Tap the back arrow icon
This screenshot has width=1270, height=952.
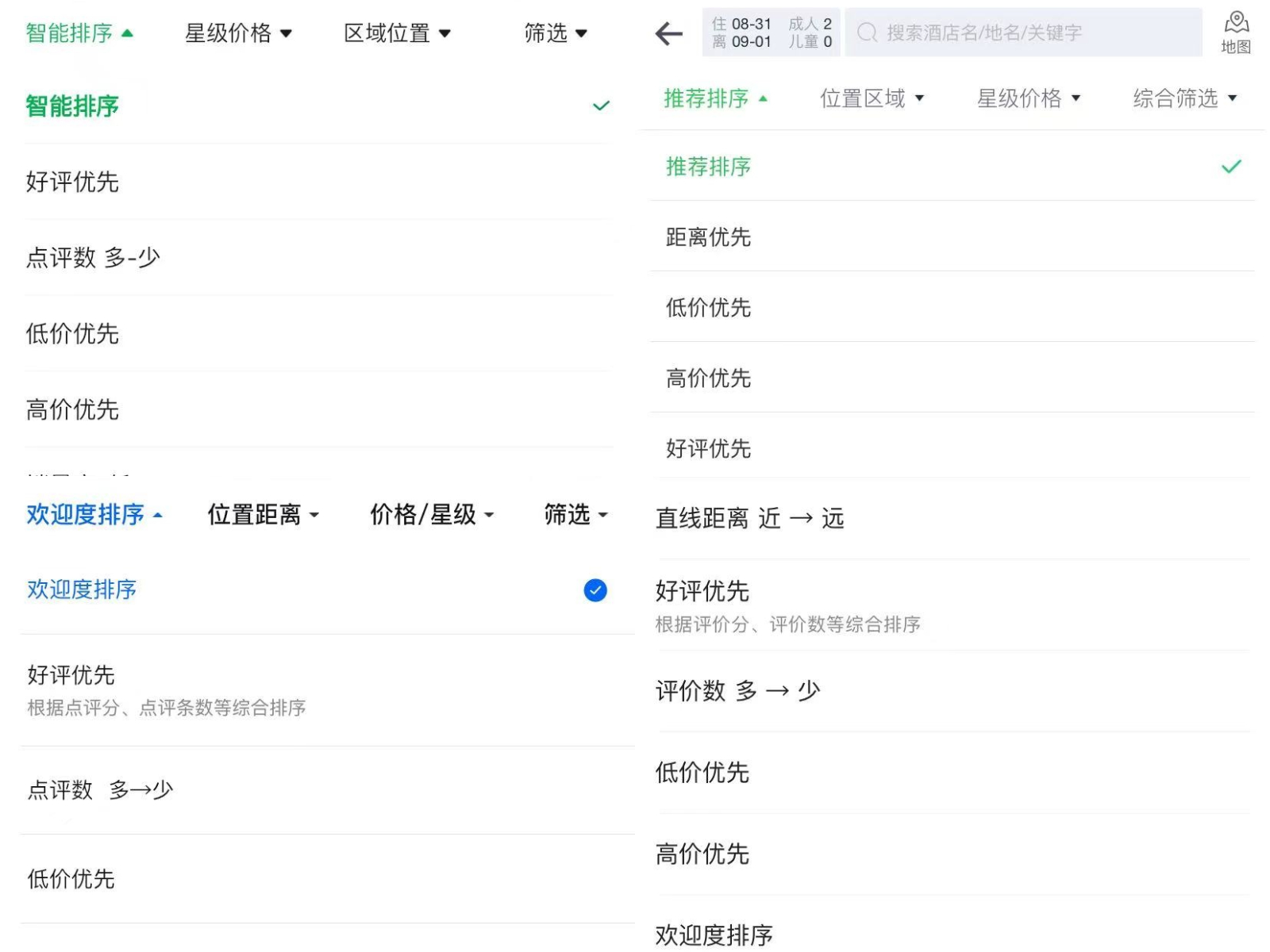coord(668,33)
